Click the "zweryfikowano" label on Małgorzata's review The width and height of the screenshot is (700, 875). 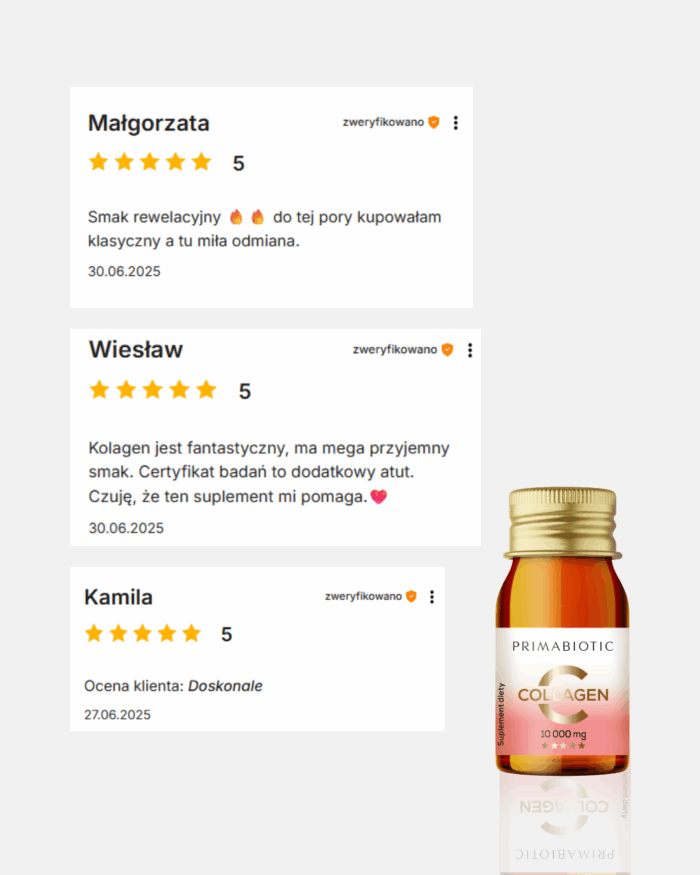pyautogui.click(x=383, y=122)
